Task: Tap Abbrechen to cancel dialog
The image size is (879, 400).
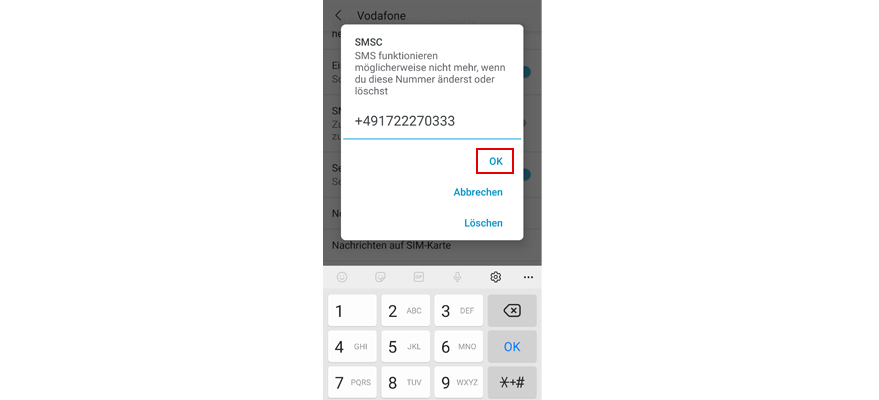Action: pos(478,192)
